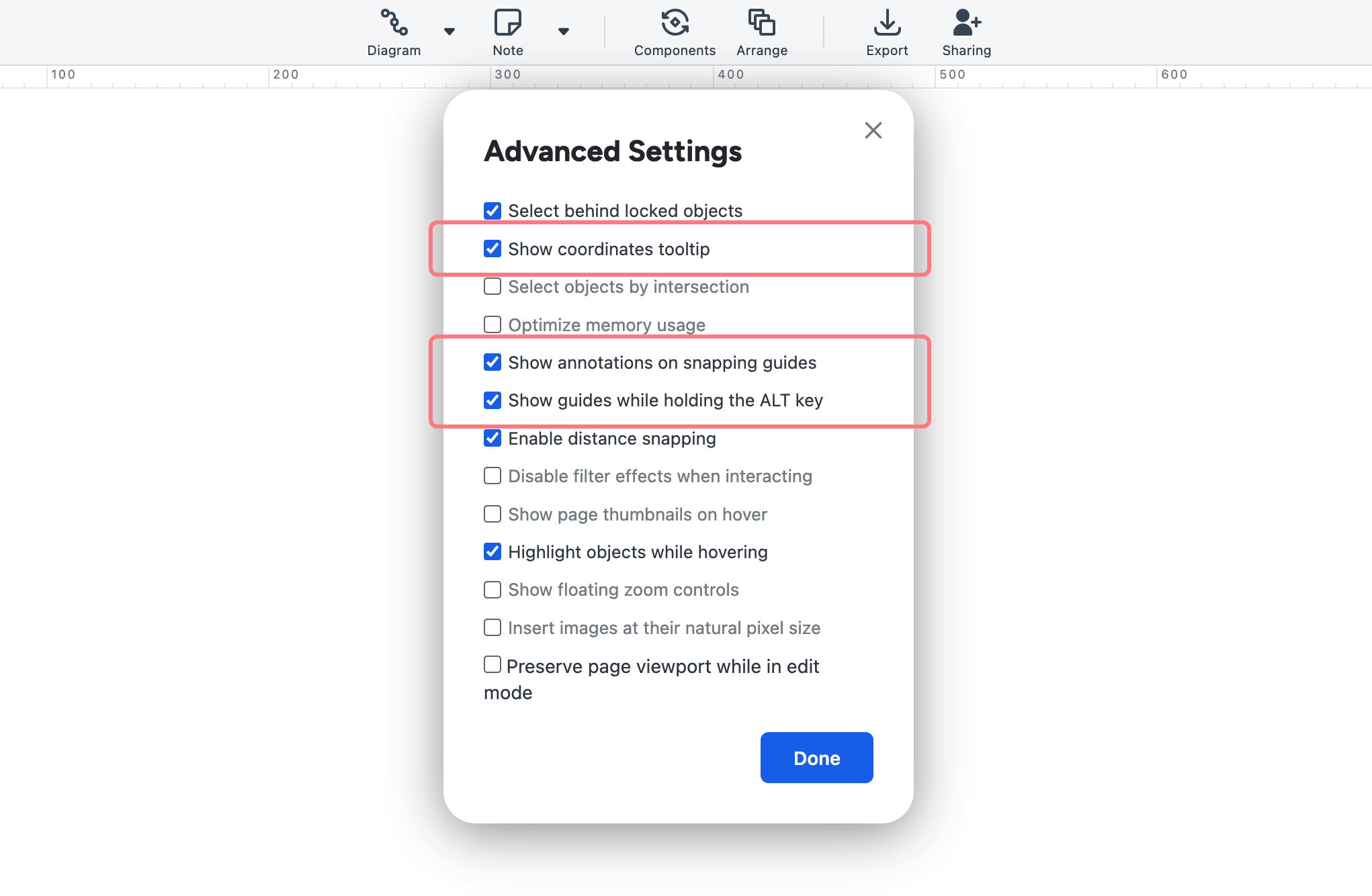Enable Optimize memory usage
The width and height of the screenshot is (1372, 896).
(x=492, y=325)
